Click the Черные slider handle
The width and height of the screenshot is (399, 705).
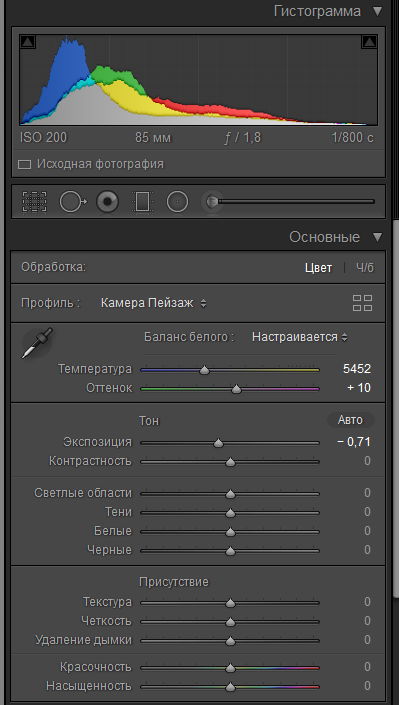(230, 551)
